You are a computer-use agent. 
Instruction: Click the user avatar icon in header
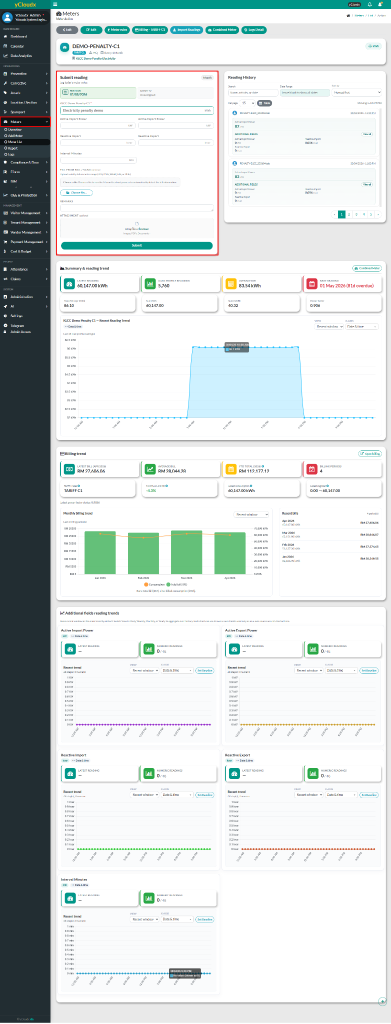tap(381, 5)
